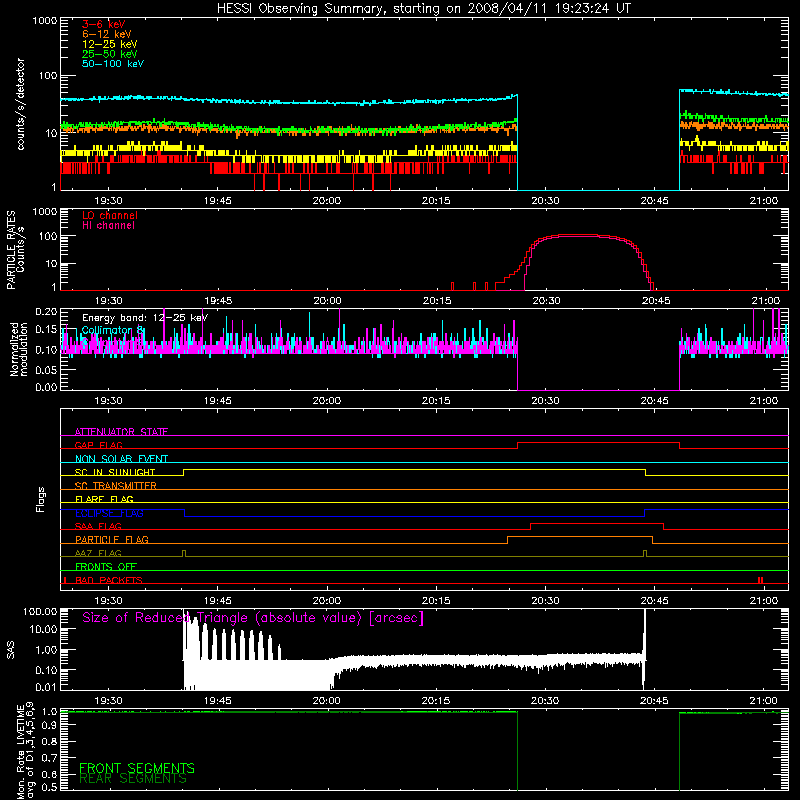
Task: Select the 6-12 keV legend label
Action: [x=106, y=34]
